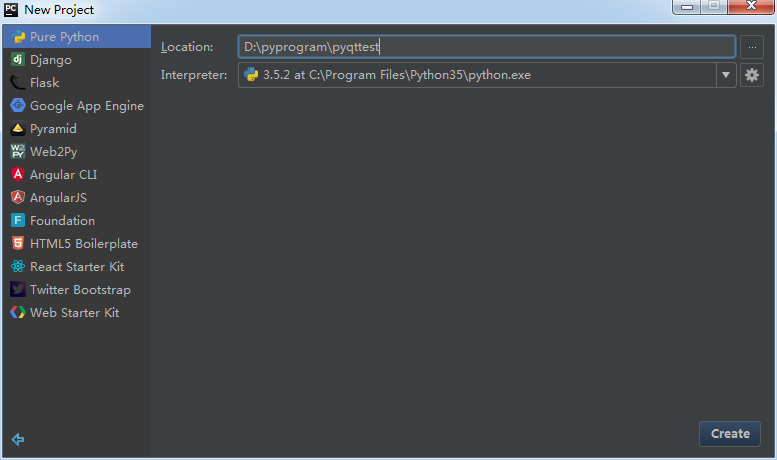Click the AngularJS shield icon
This screenshot has height=460, width=777.
(18, 197)
